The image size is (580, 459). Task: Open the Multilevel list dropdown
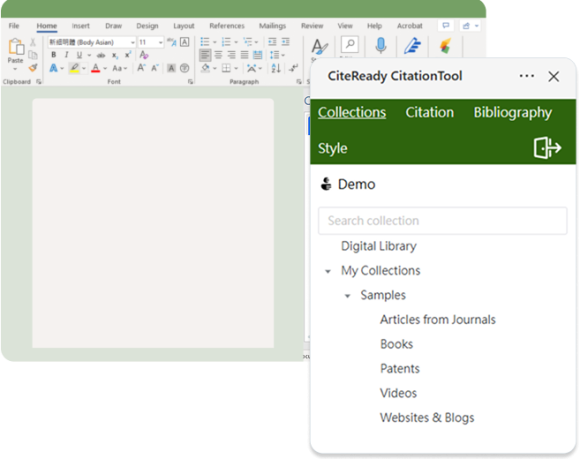click(256, 42)
